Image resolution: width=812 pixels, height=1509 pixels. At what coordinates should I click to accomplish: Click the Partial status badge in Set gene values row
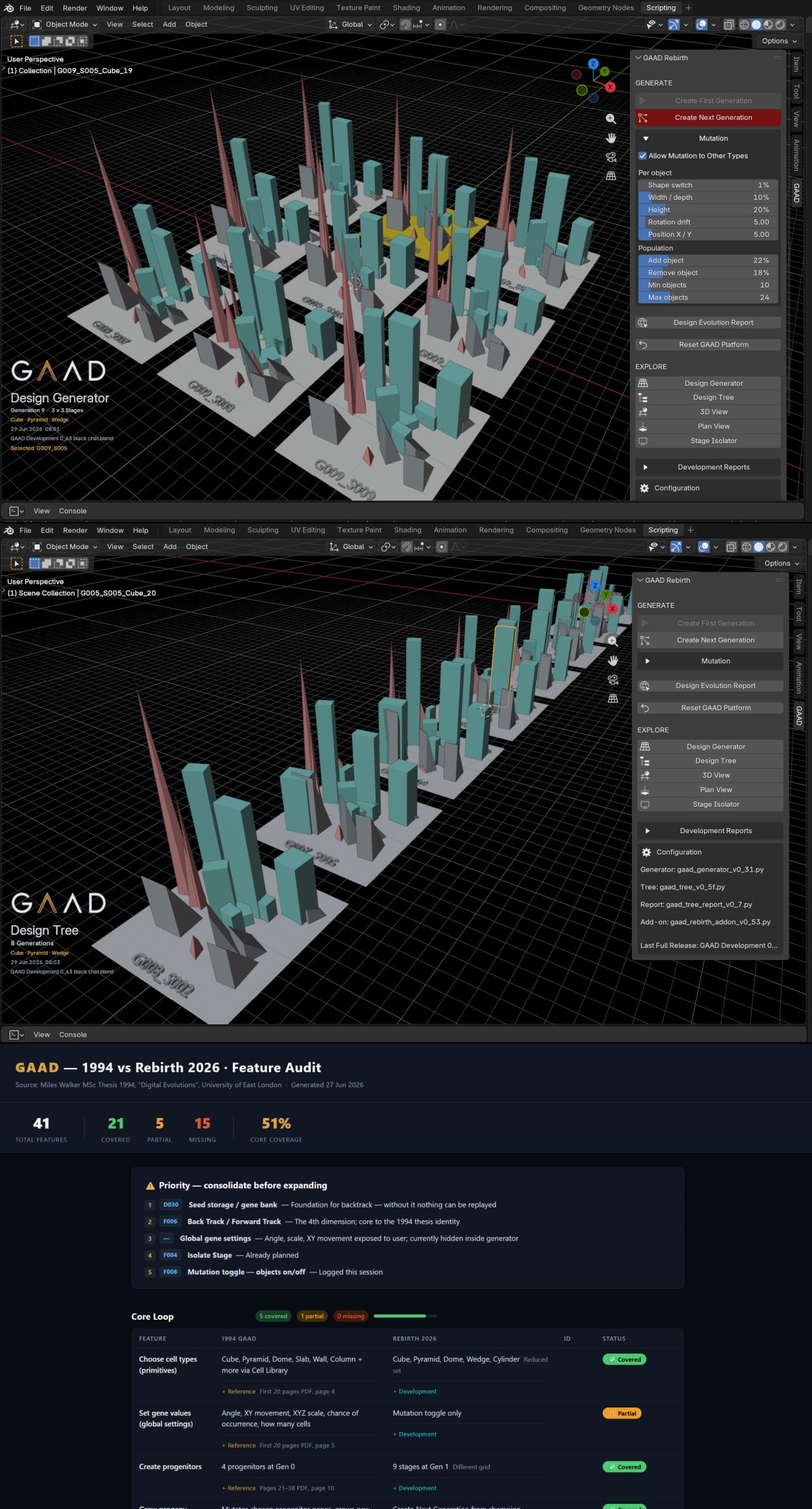(622, 1413)
